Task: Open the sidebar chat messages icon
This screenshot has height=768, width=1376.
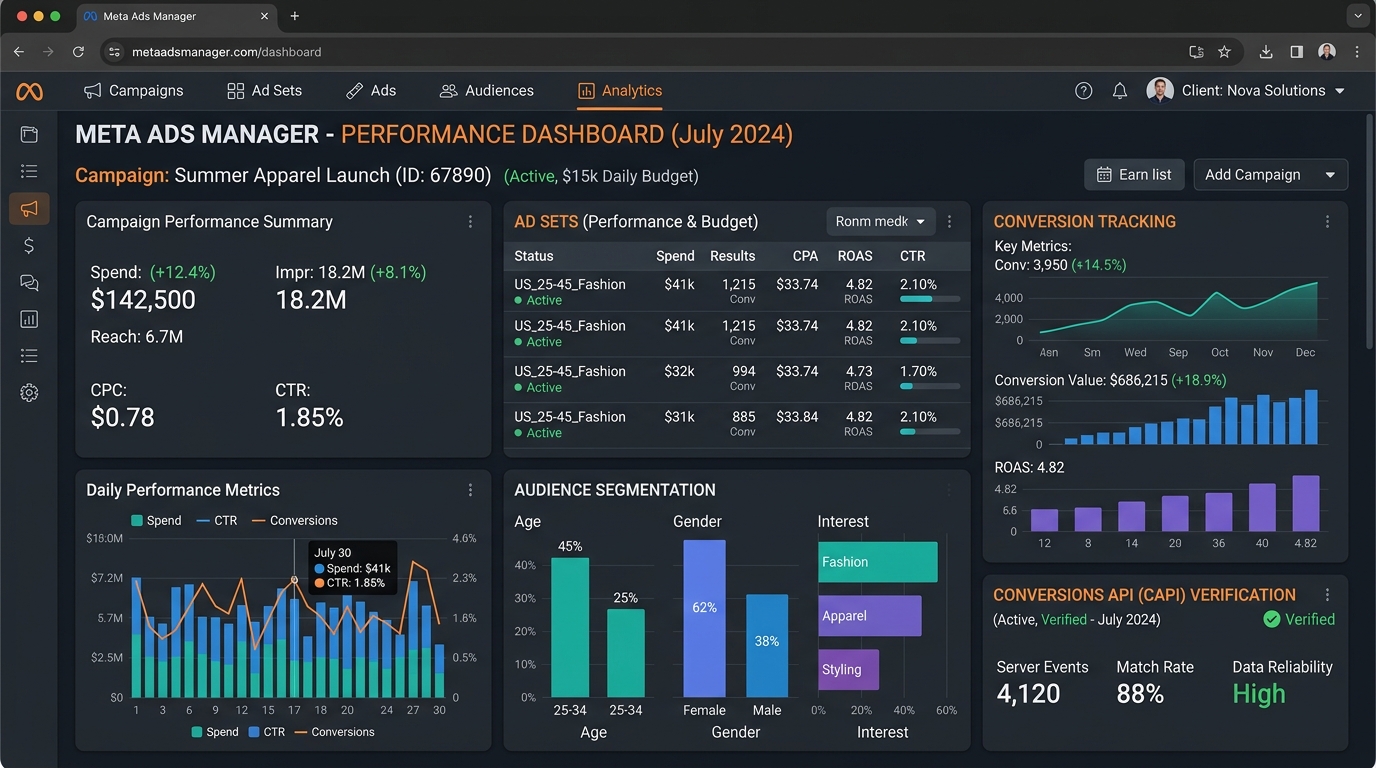Action: 29,283
